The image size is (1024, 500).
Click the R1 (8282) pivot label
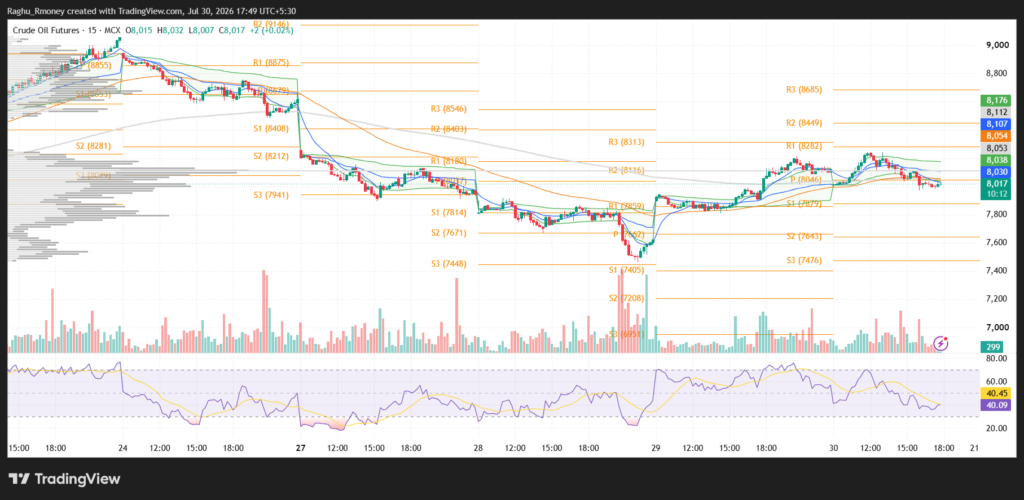pos(804,146)
